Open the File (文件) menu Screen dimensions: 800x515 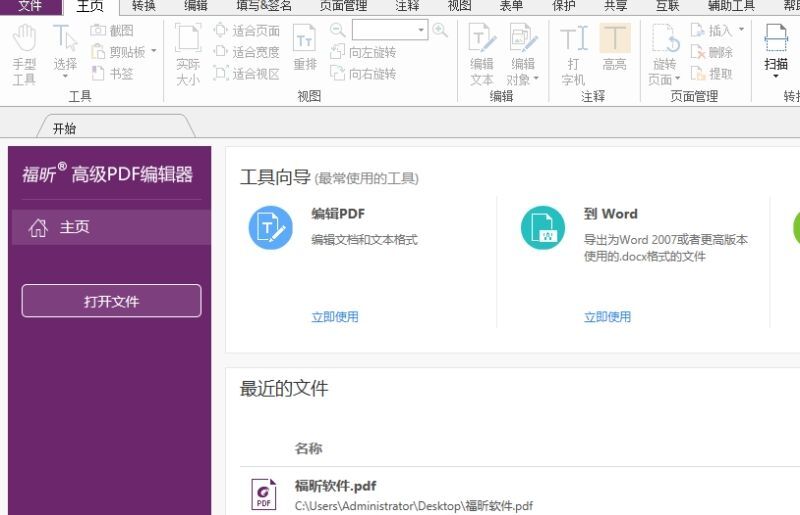[30, 6]
